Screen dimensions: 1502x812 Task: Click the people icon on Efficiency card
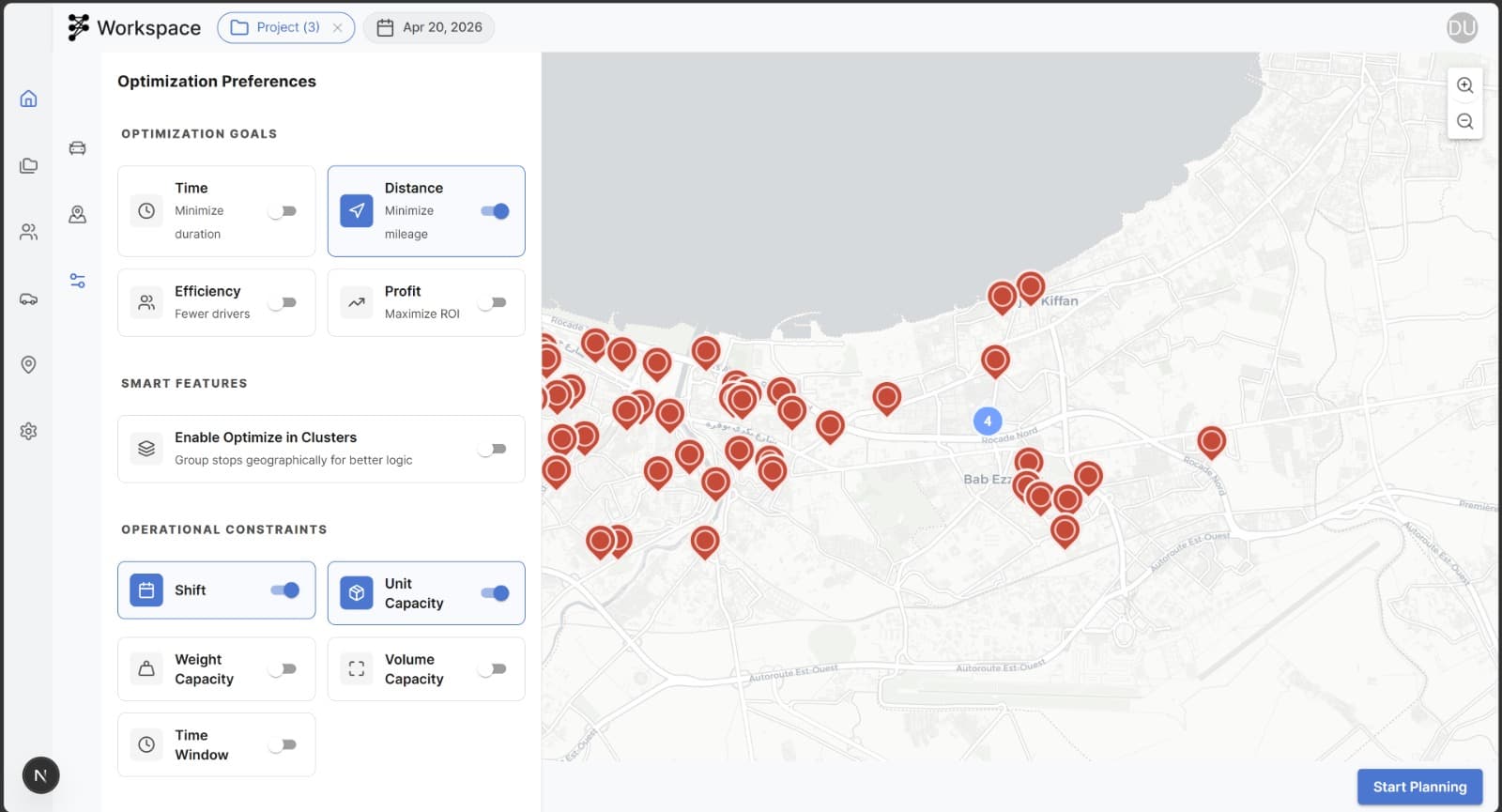[146, 302]
